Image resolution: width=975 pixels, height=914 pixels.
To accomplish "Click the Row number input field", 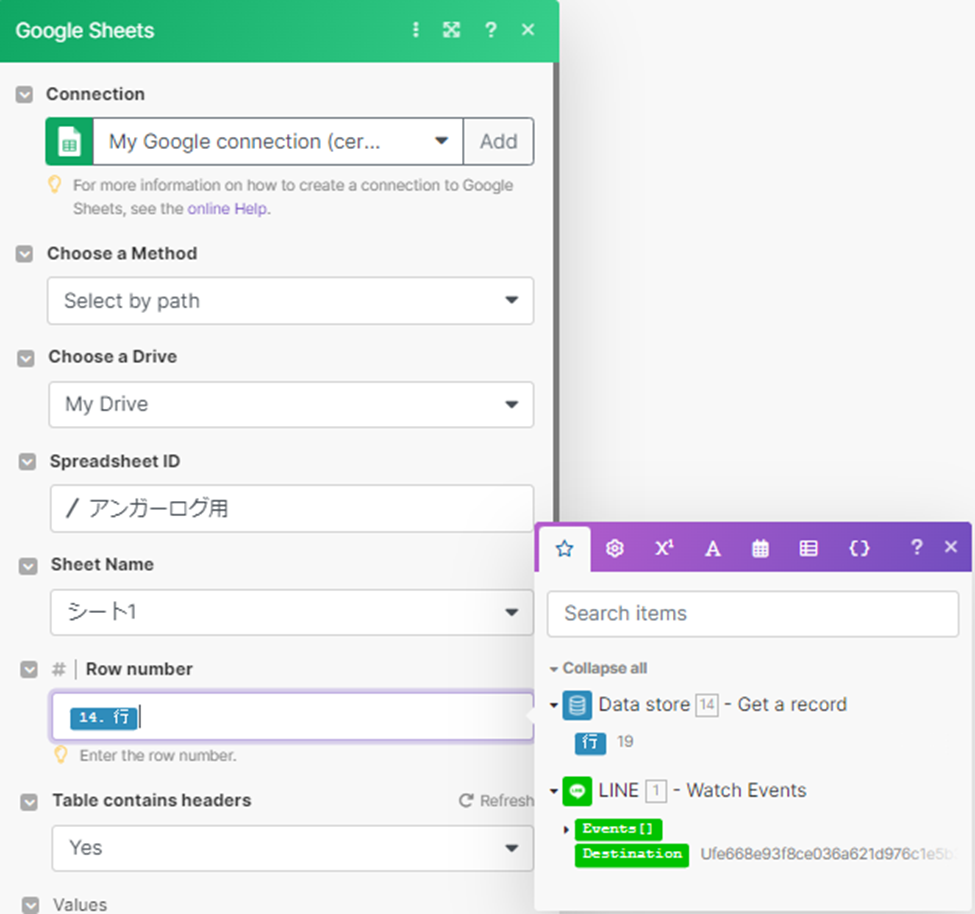I will 292,716.
